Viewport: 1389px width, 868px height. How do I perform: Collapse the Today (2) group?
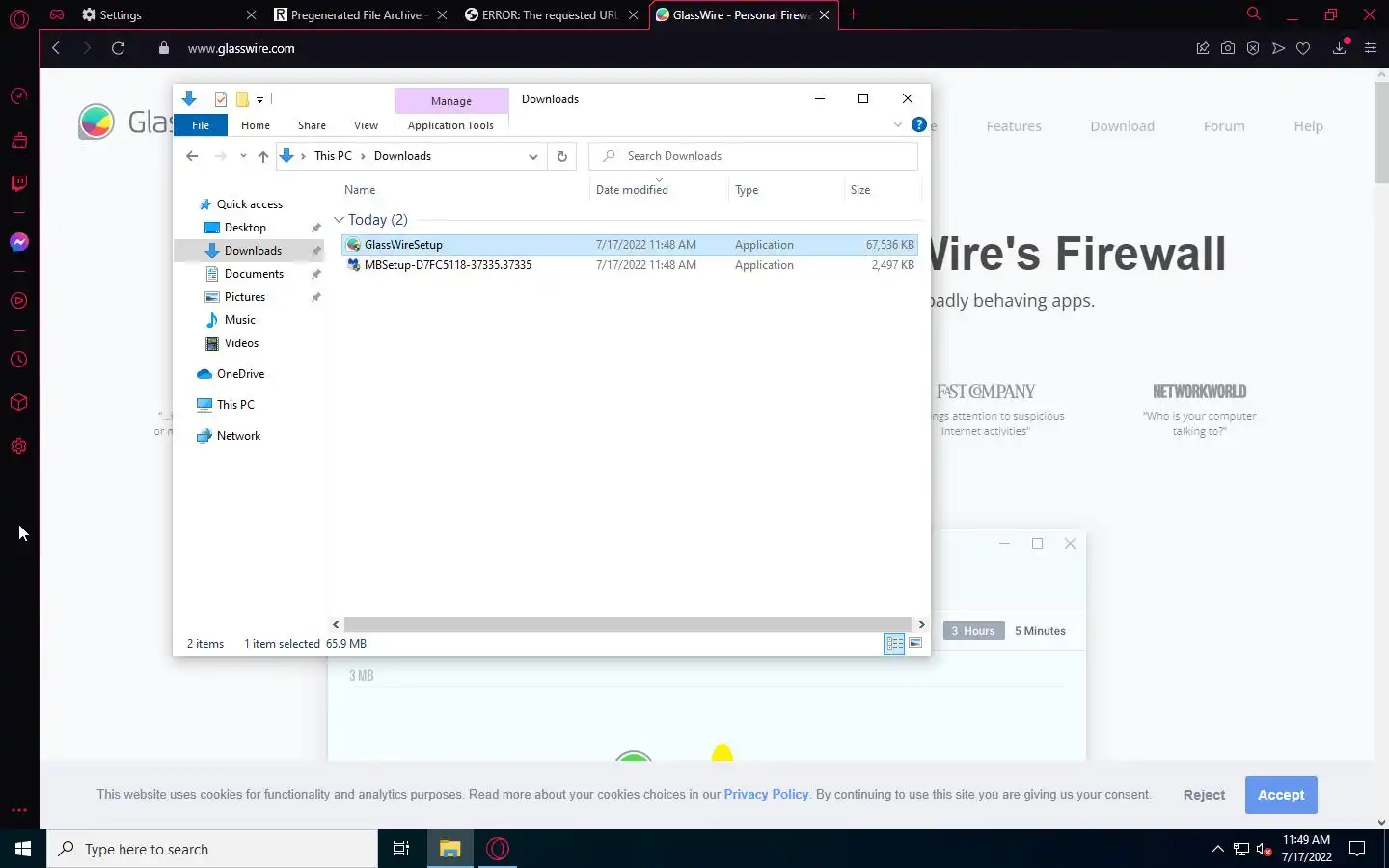coord(339,220)
